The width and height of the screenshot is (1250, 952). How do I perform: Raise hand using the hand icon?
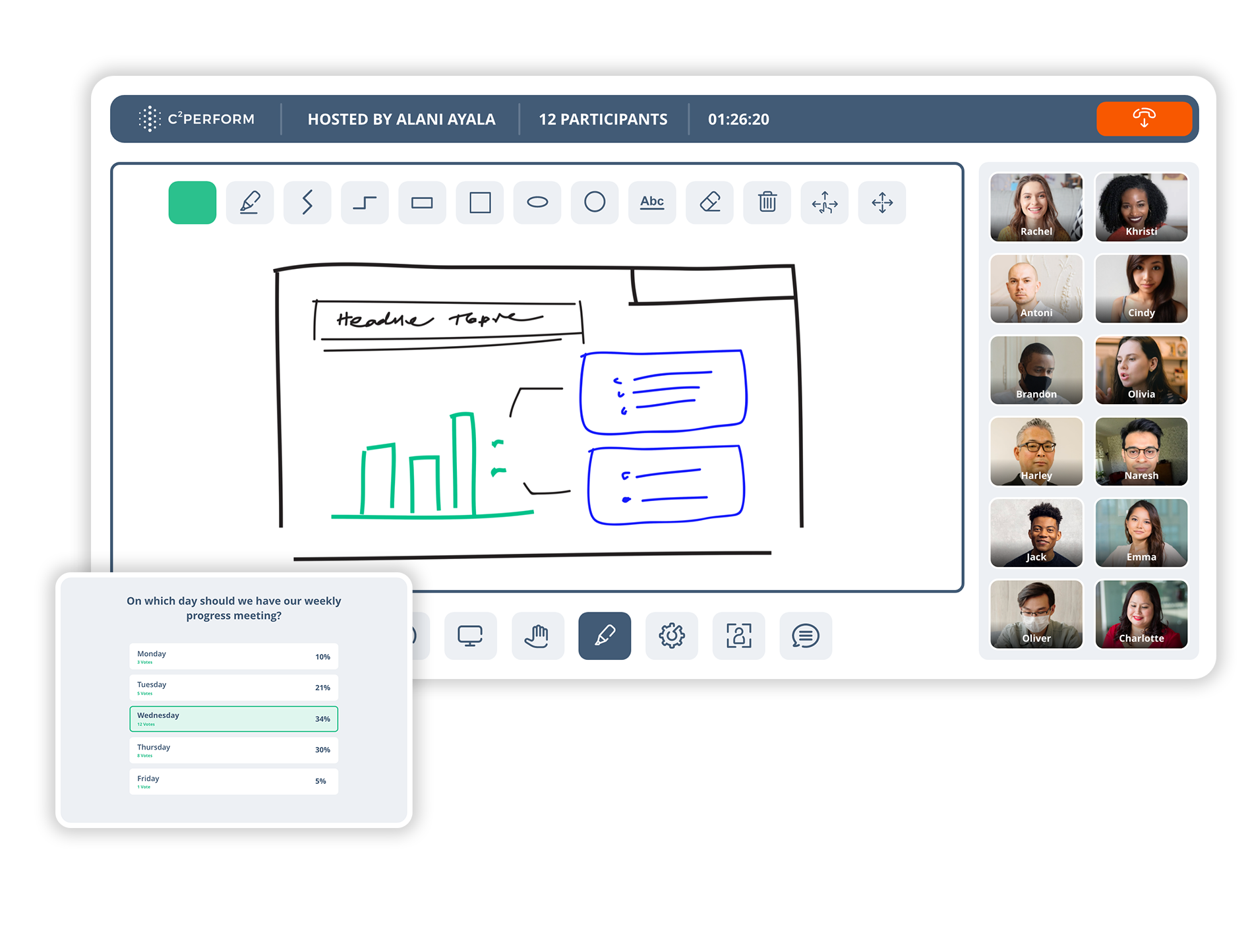coord(538,636)
